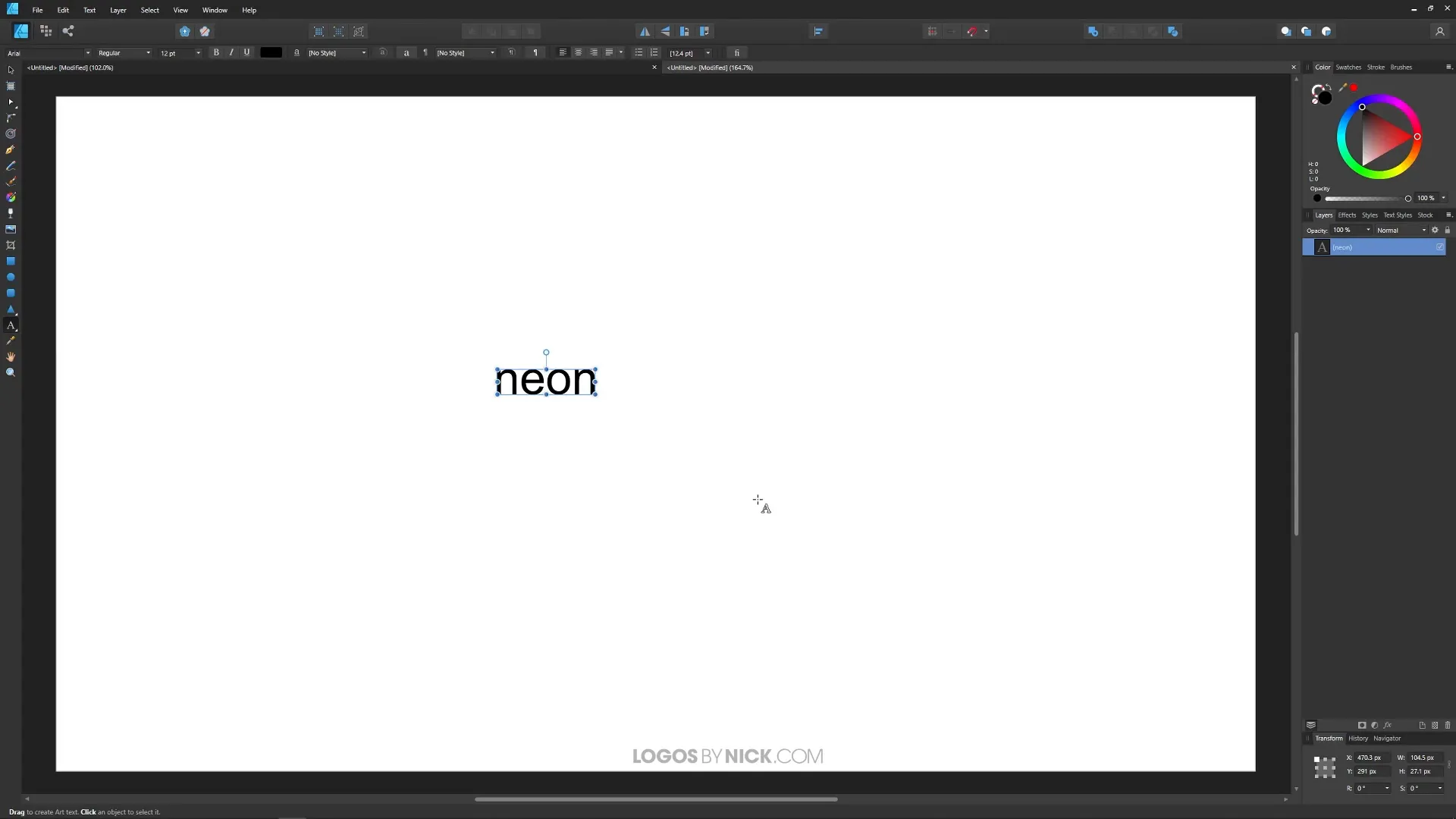Select the Move tool

click(x=11, y=70)
